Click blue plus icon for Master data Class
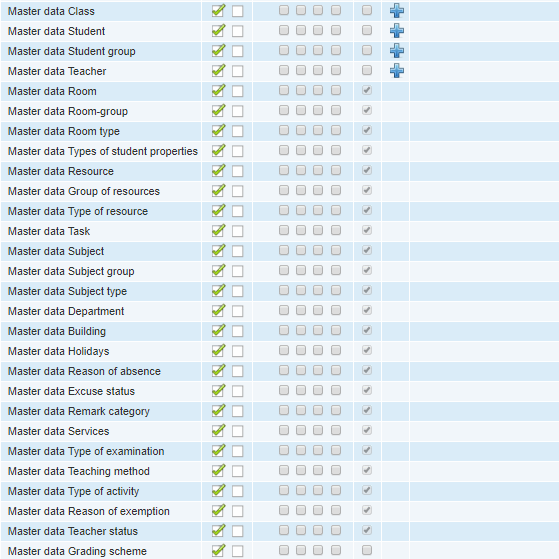 pyautogui.click(x=396, y=11)
